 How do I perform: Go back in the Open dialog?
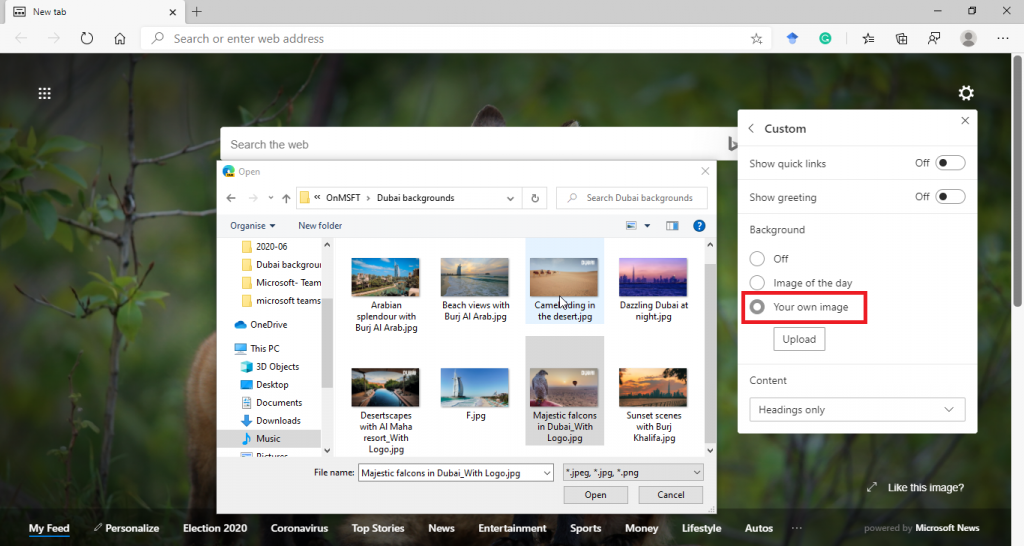(x=231, y=198)
